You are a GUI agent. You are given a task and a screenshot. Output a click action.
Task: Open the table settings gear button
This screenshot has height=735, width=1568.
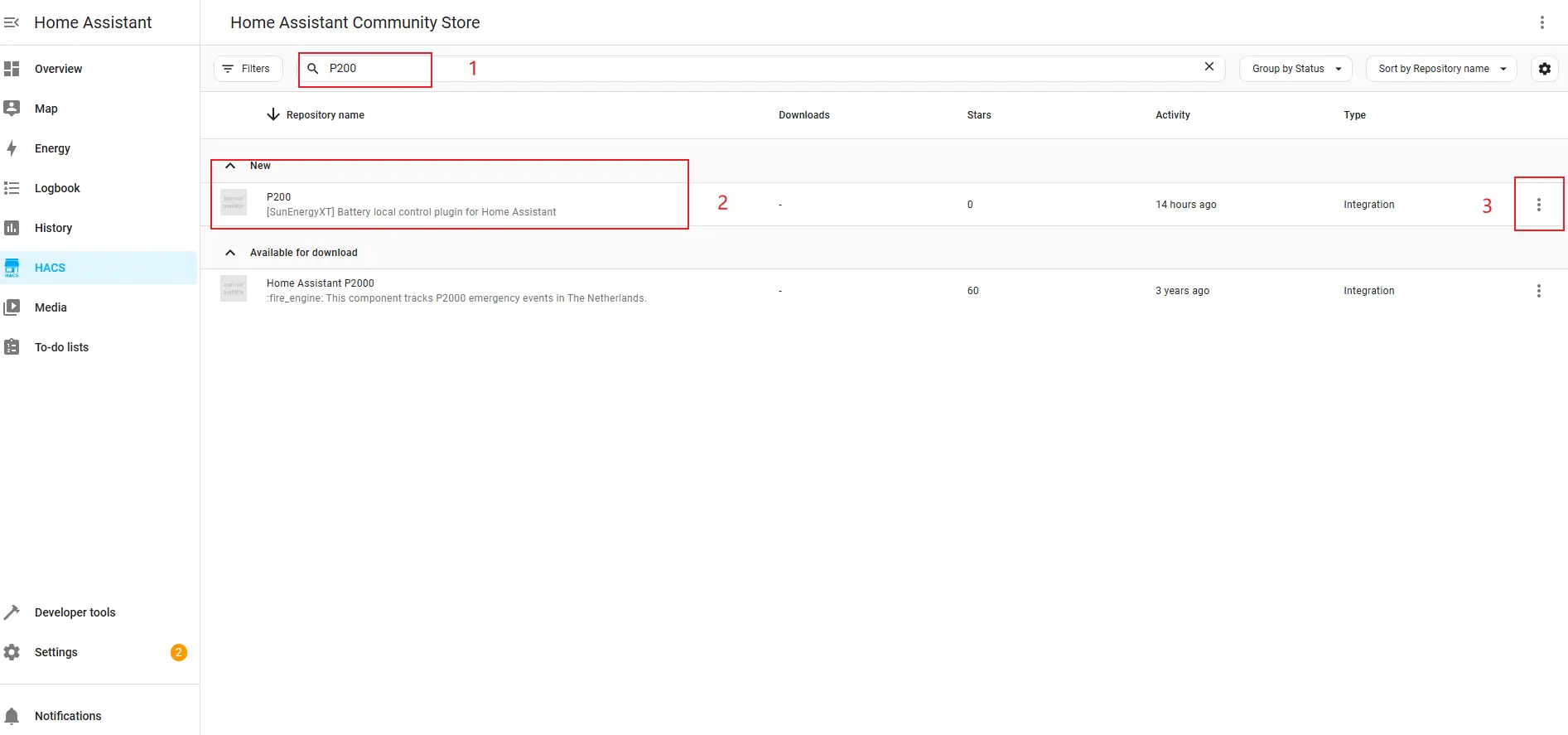(1544, 69)
